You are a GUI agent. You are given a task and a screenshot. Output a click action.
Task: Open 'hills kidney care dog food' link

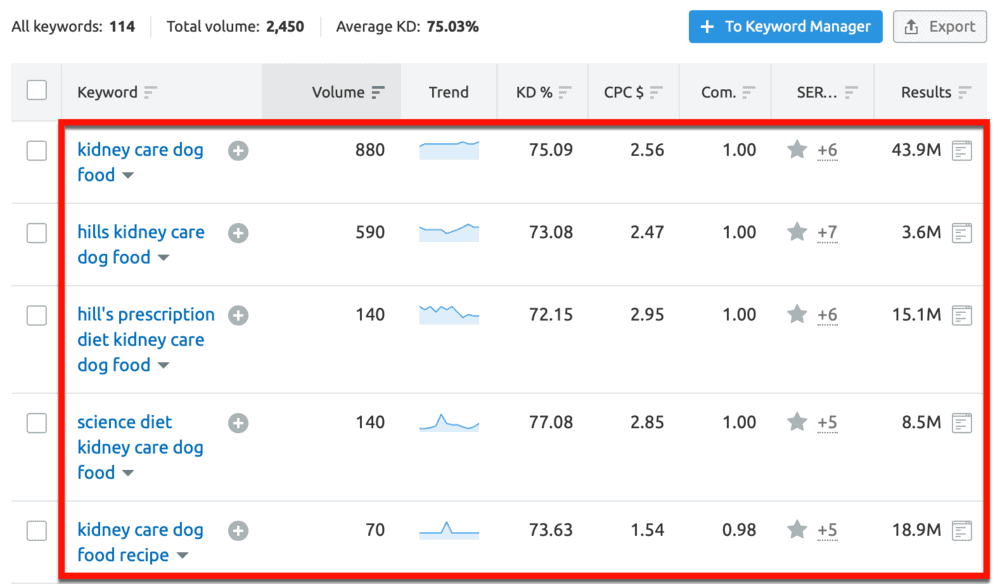(x=141, y=244)
